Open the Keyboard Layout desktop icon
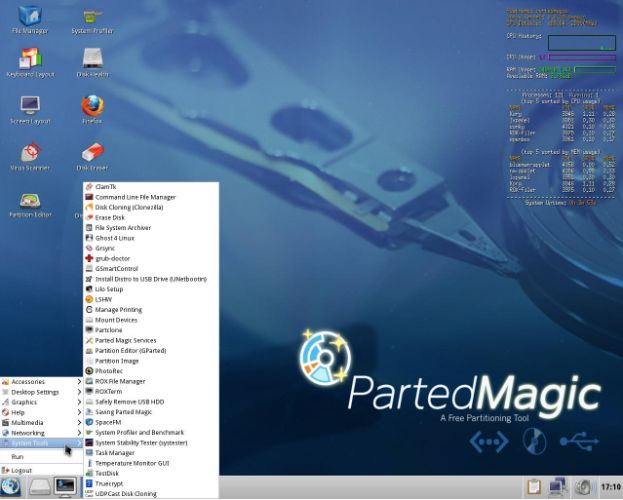Screen dimensions: 623x500 (30, 63)
